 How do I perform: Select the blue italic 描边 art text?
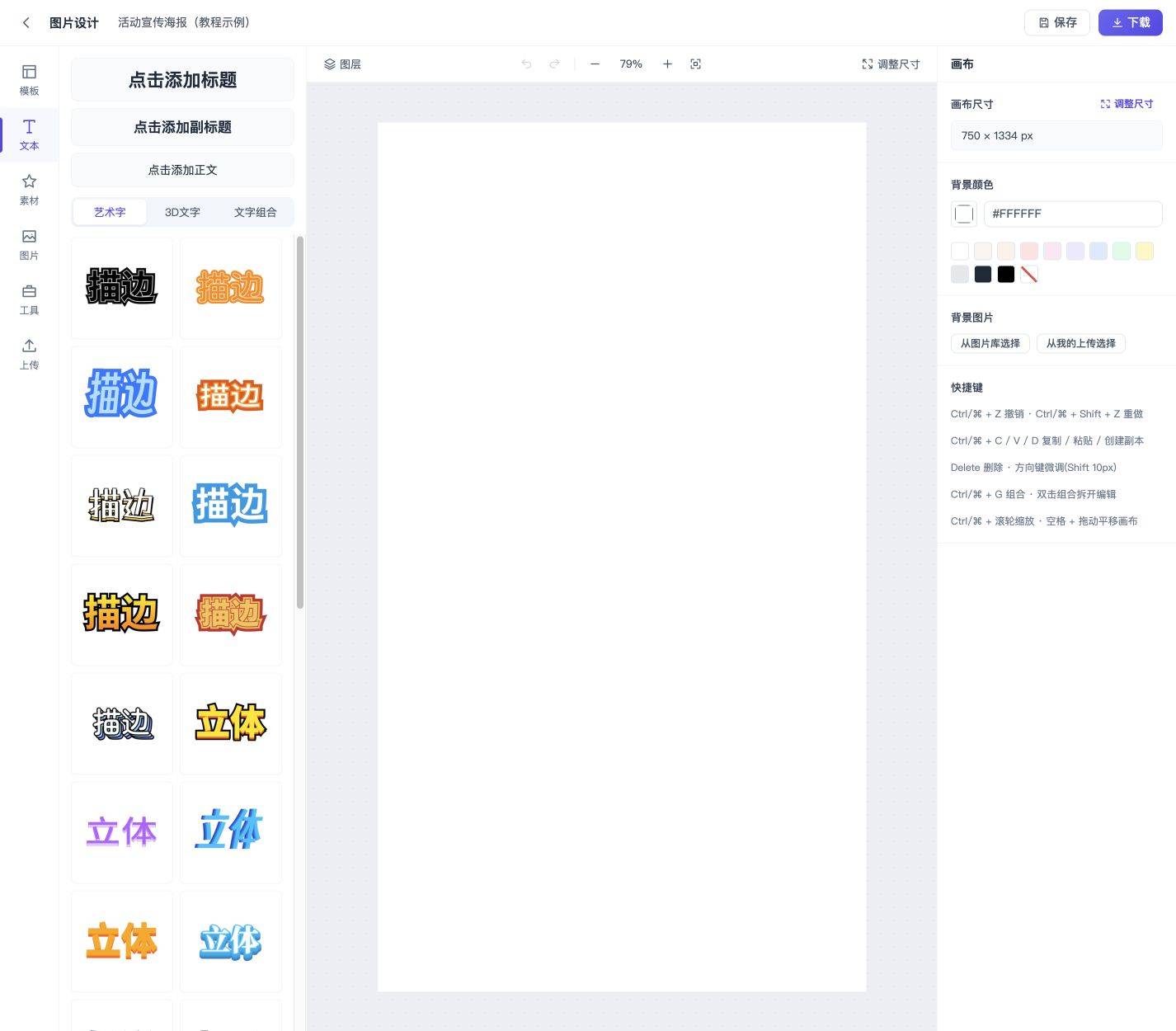(122, 397)
